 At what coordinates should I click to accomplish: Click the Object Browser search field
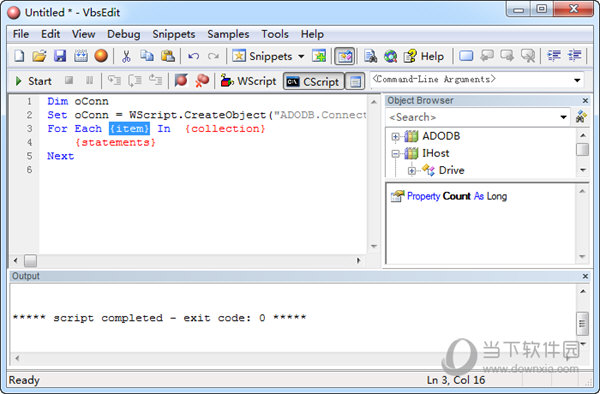click(472, 117)
